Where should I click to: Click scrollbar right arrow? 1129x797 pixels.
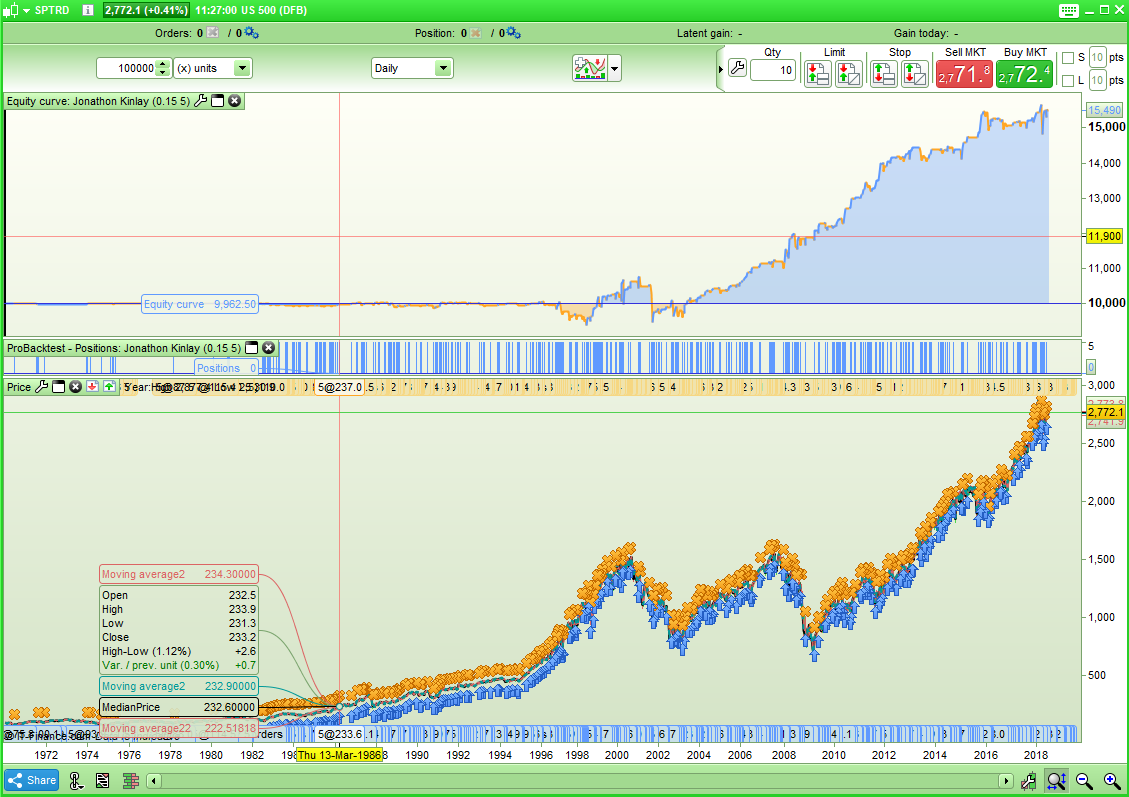tap(1007, 781)
